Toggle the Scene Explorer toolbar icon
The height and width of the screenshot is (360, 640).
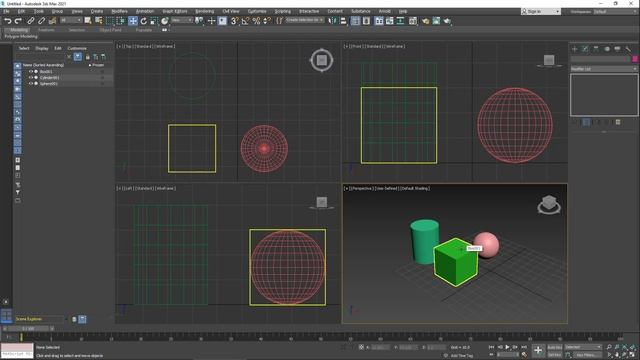point(356,21)
